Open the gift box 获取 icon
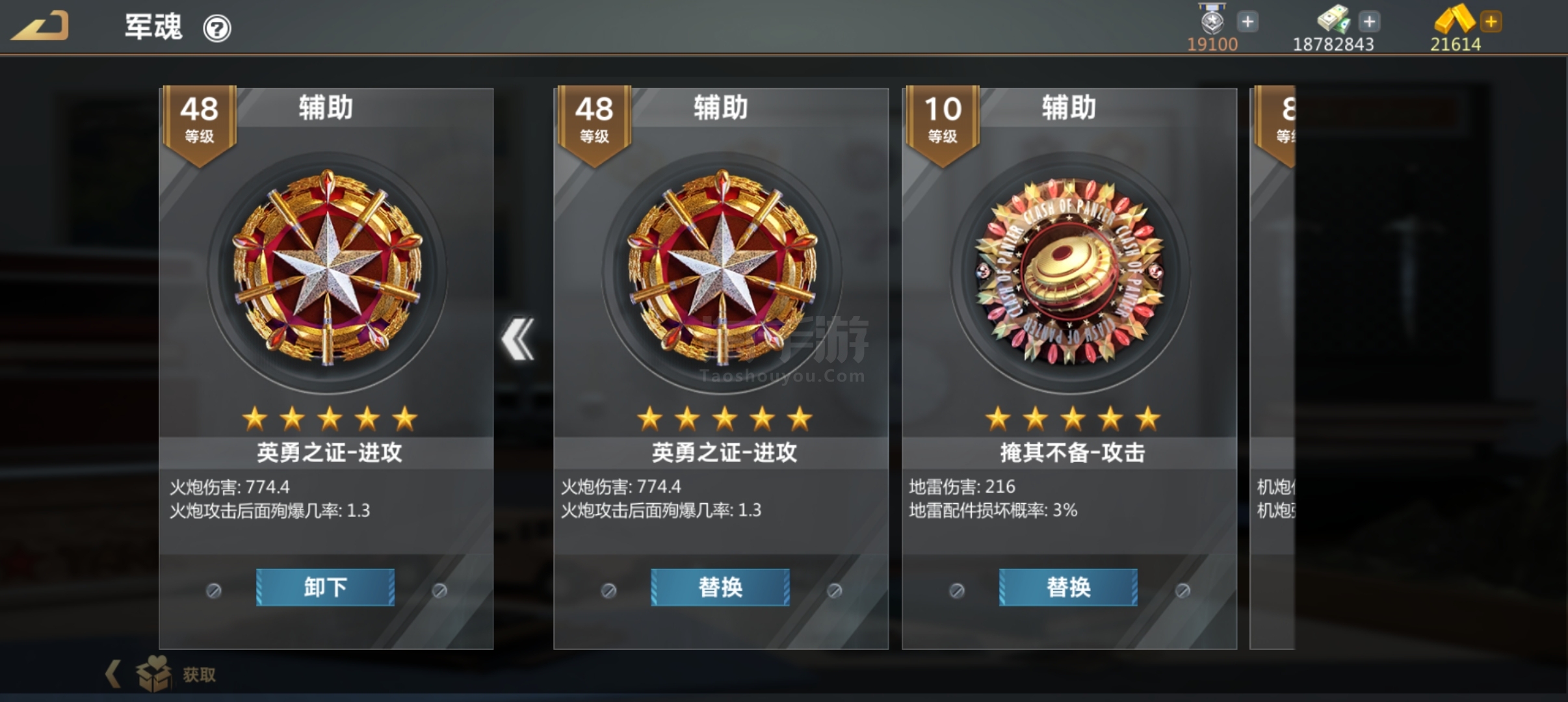Screen dimensions: 1568x702 tap(154, 673)
